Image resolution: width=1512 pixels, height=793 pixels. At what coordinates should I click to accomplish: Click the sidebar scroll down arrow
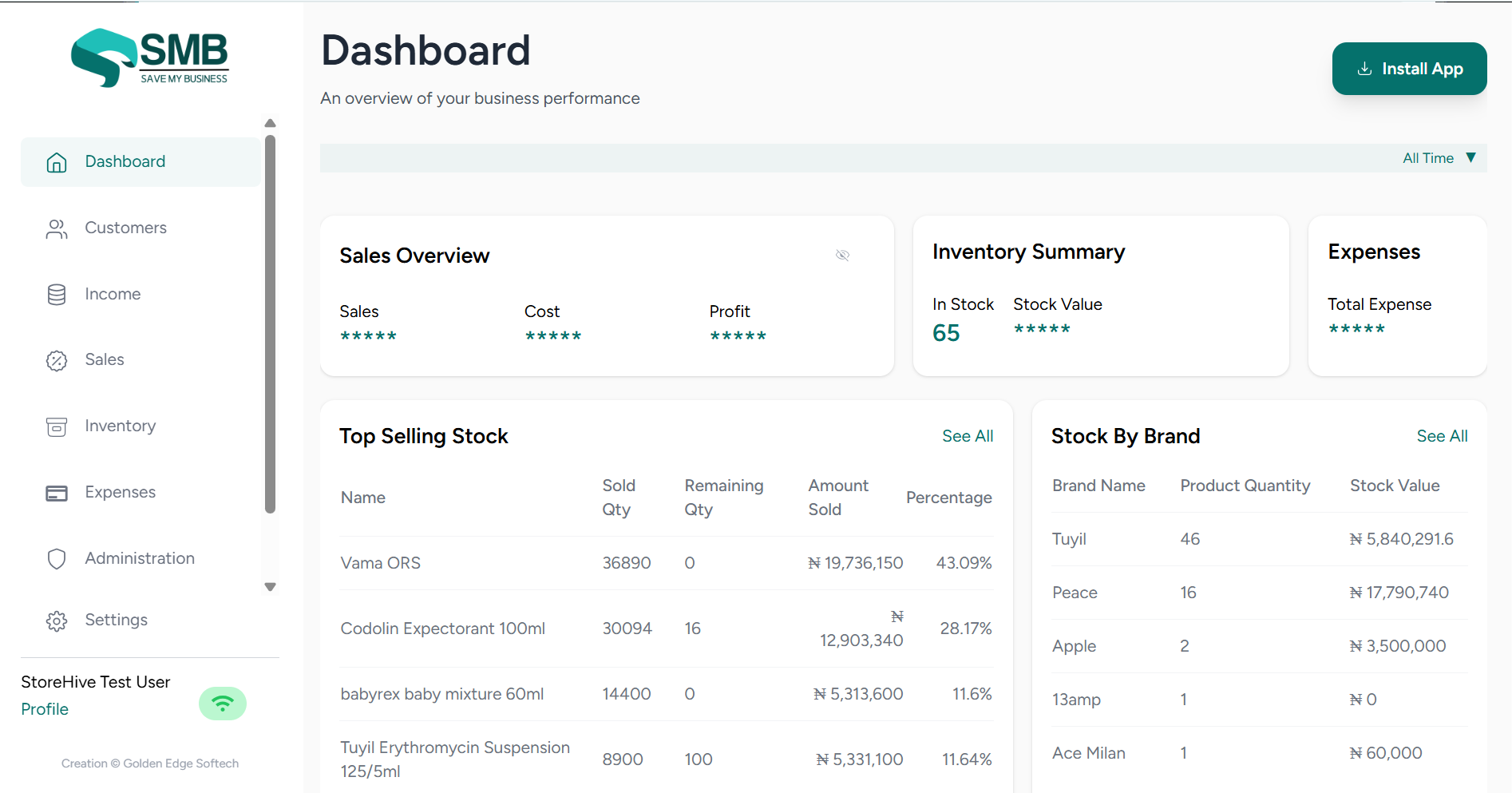(270, 587)
